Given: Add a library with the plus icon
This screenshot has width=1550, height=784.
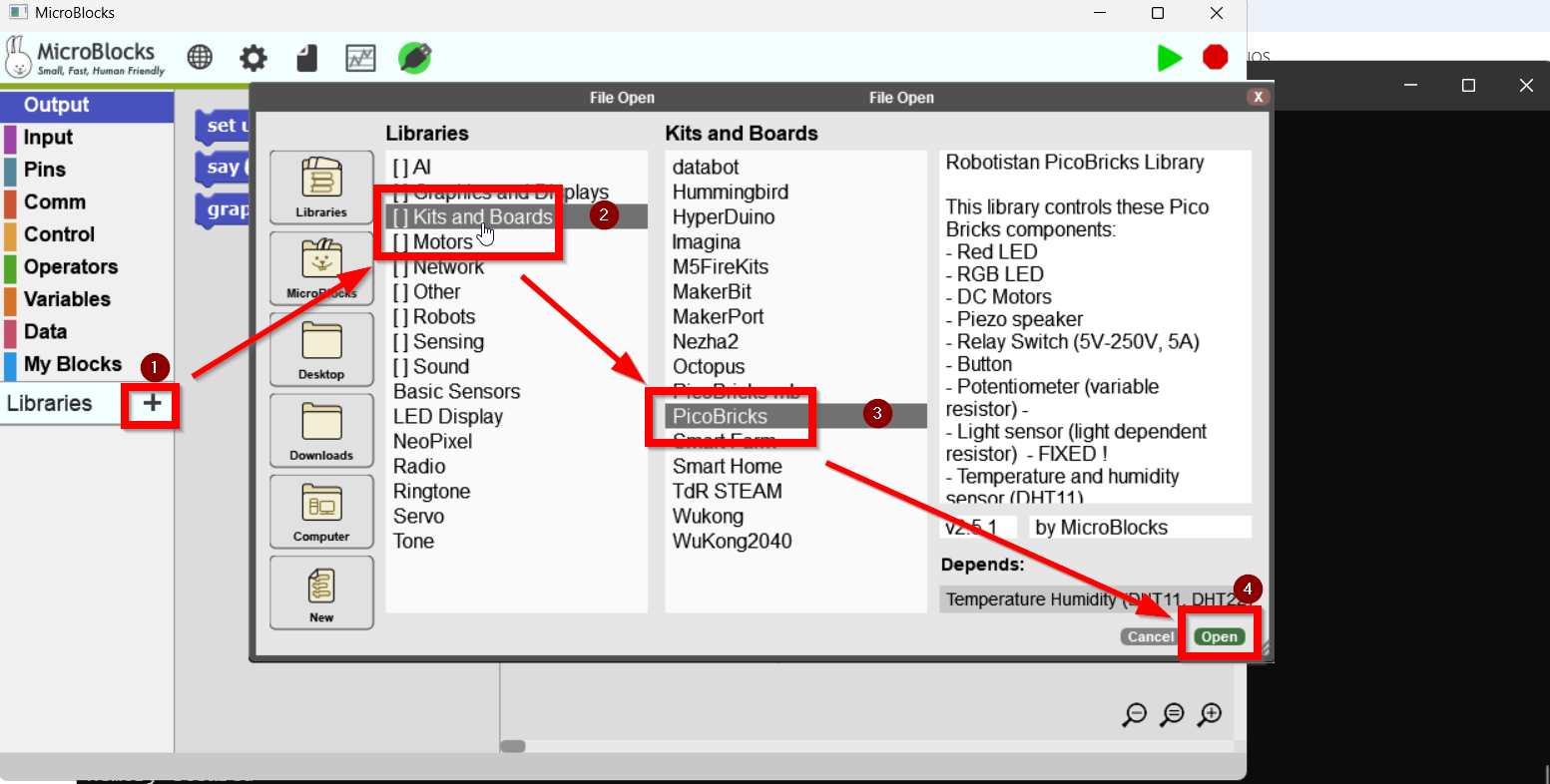Looking at the screenshot, I should coord(152,403).
